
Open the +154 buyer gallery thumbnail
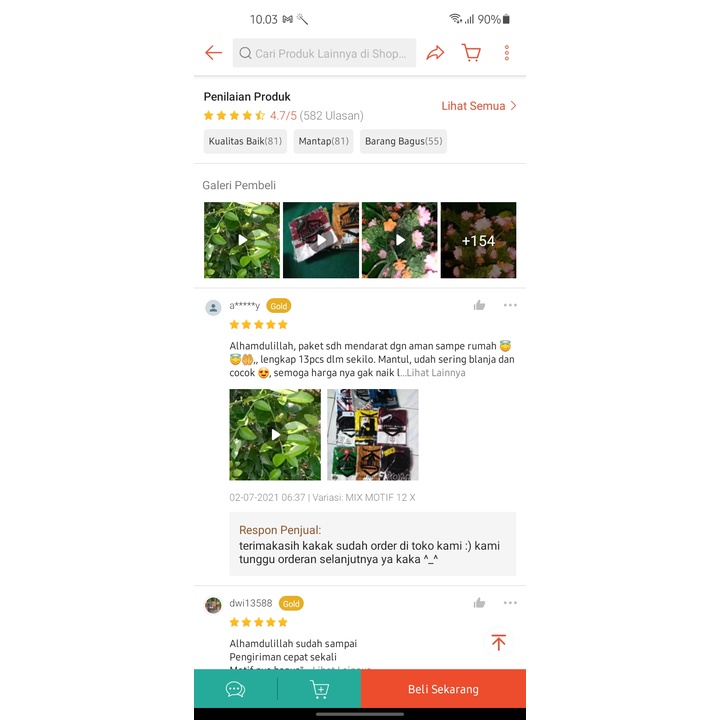click(x=478, y=240)
